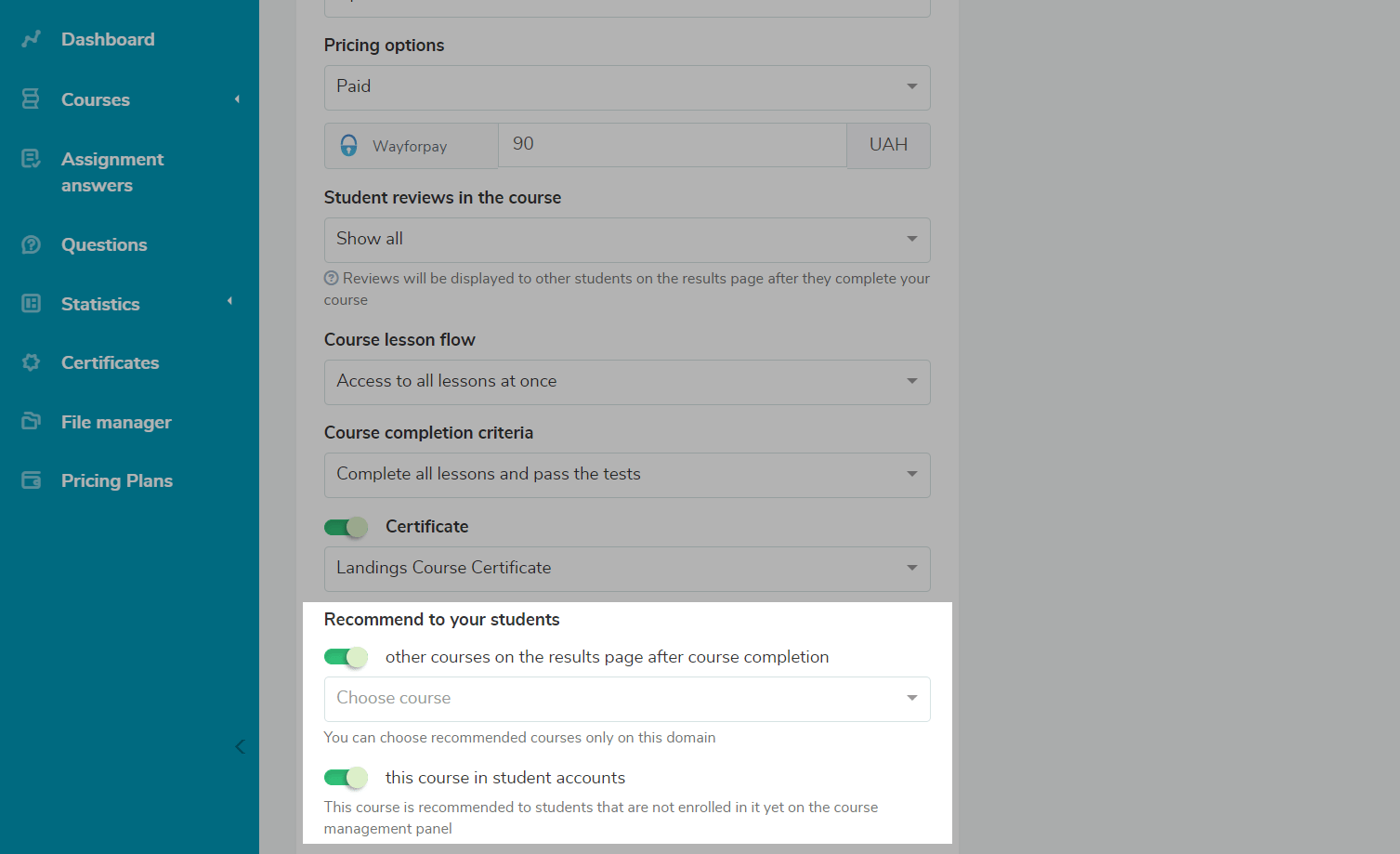Click the File manager folder icon
The width and height of the screenshot is (1400, 854).
[31, 422]
